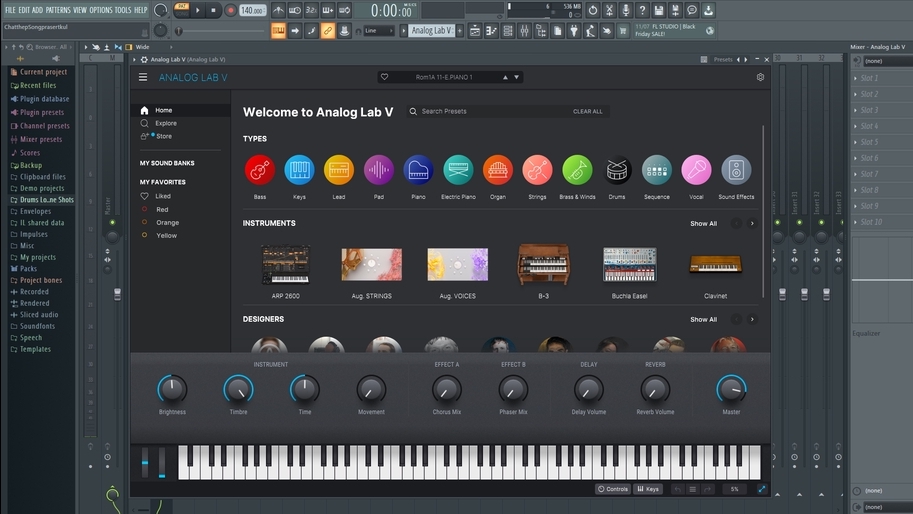Viewport: 913px width, 514px height.
Task: Open the VIEW menu
Action: [x=80, y=10]
